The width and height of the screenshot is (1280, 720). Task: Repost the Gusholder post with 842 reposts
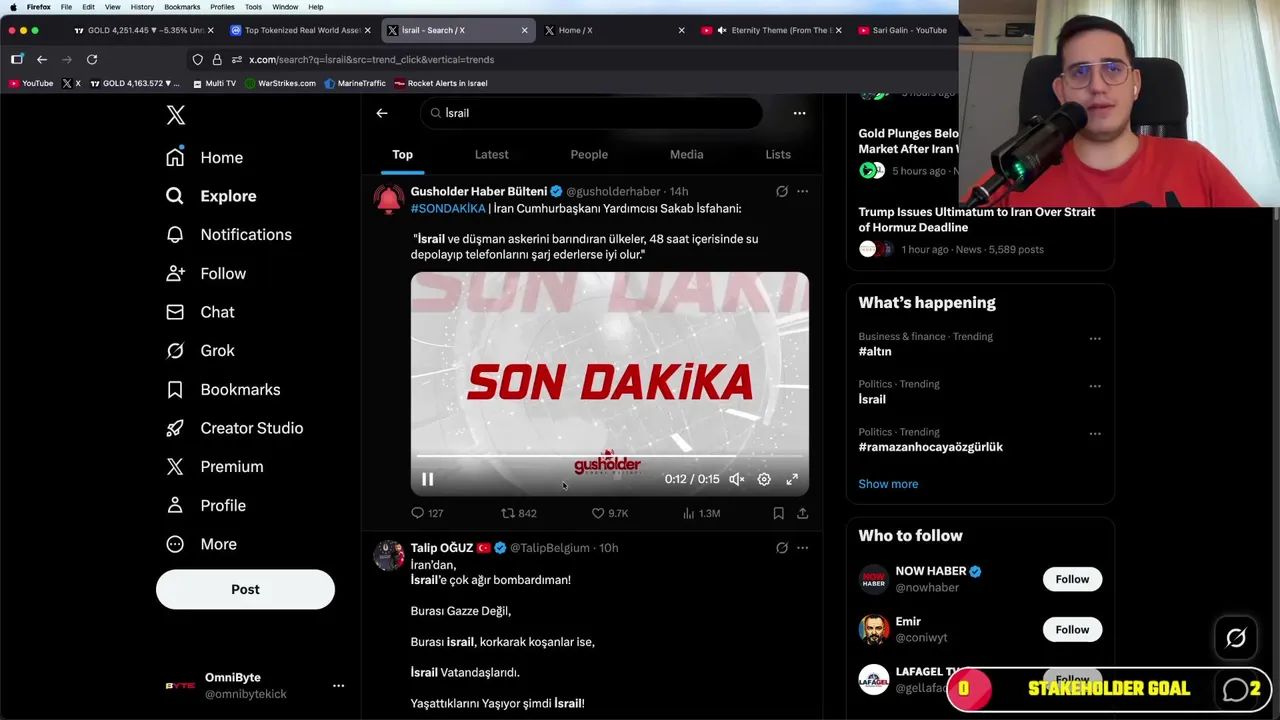518,513
